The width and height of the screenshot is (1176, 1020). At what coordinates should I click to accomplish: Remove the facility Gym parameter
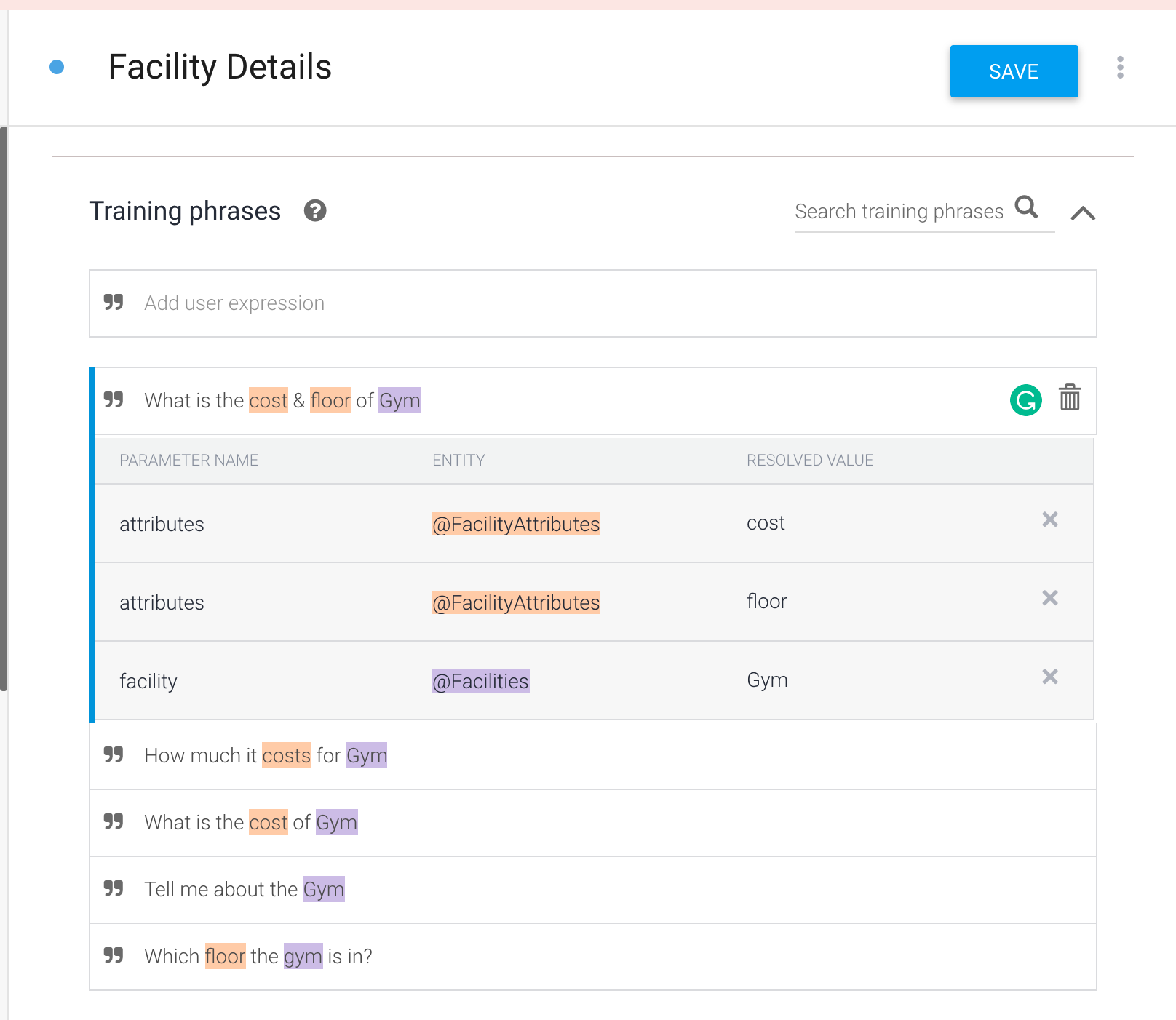pos(1049,677)
